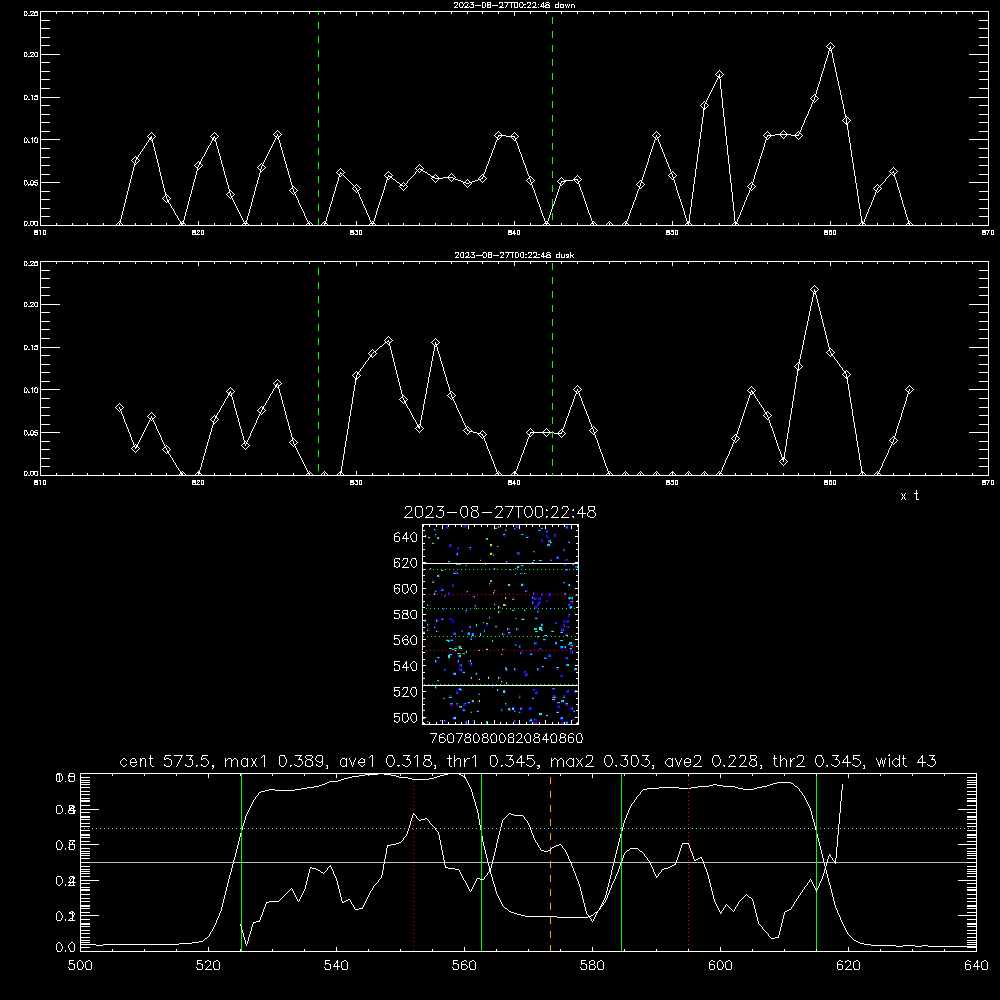Click the image x-axis tick labels 760–860
This screenshot has width=1000, height=1000.
[506, 739]
